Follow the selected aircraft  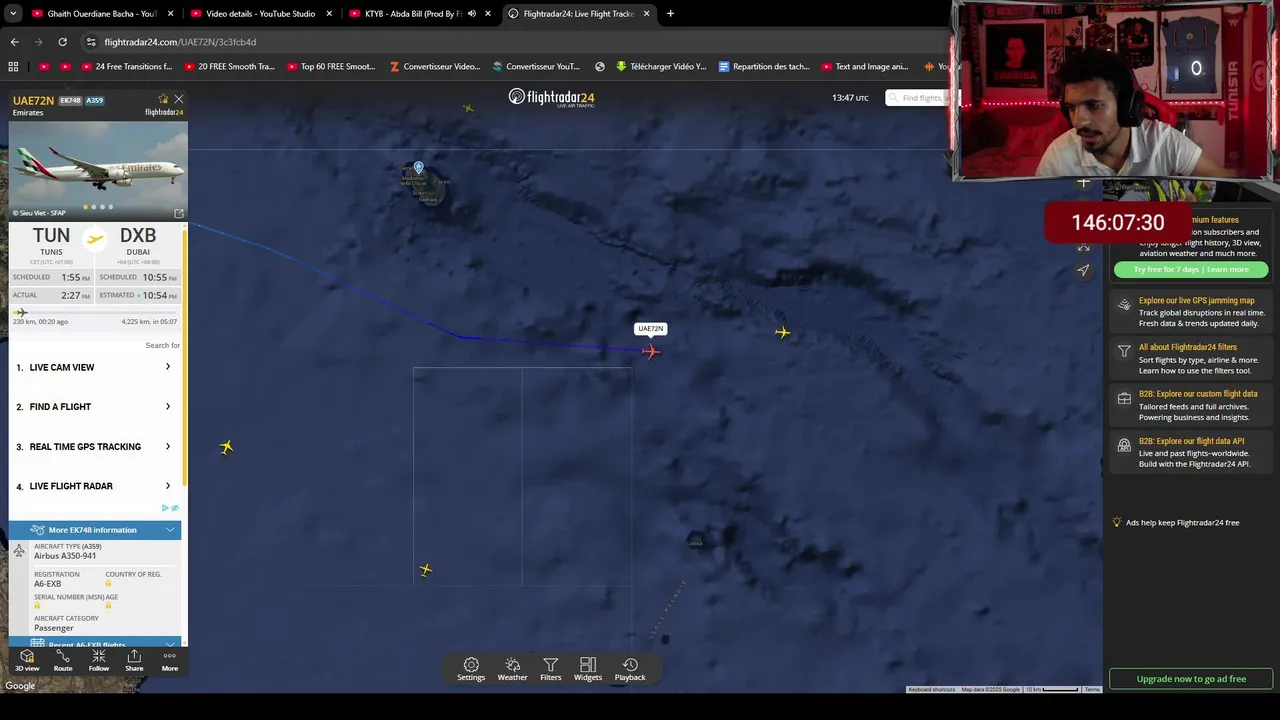coord(98,661)
